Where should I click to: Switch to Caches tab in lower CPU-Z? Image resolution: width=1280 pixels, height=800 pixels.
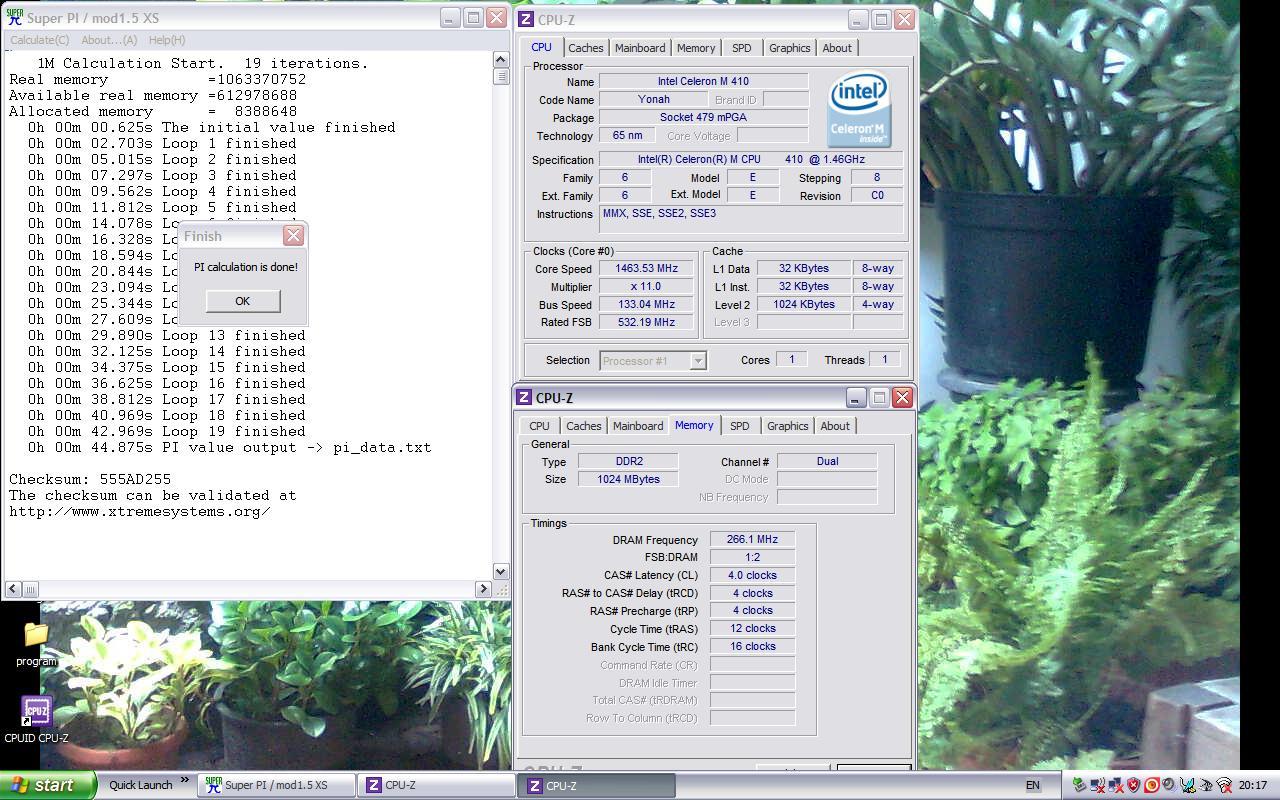click(584, 426)
